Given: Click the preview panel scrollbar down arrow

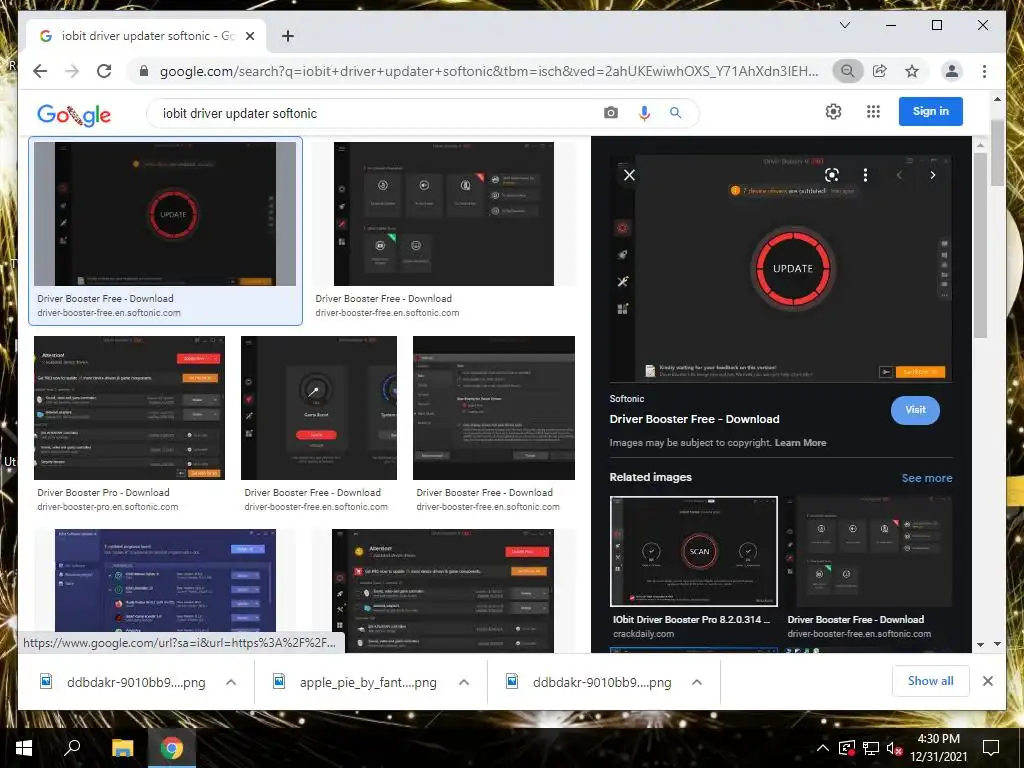Looking at the screenshot, I should (980, 645).
